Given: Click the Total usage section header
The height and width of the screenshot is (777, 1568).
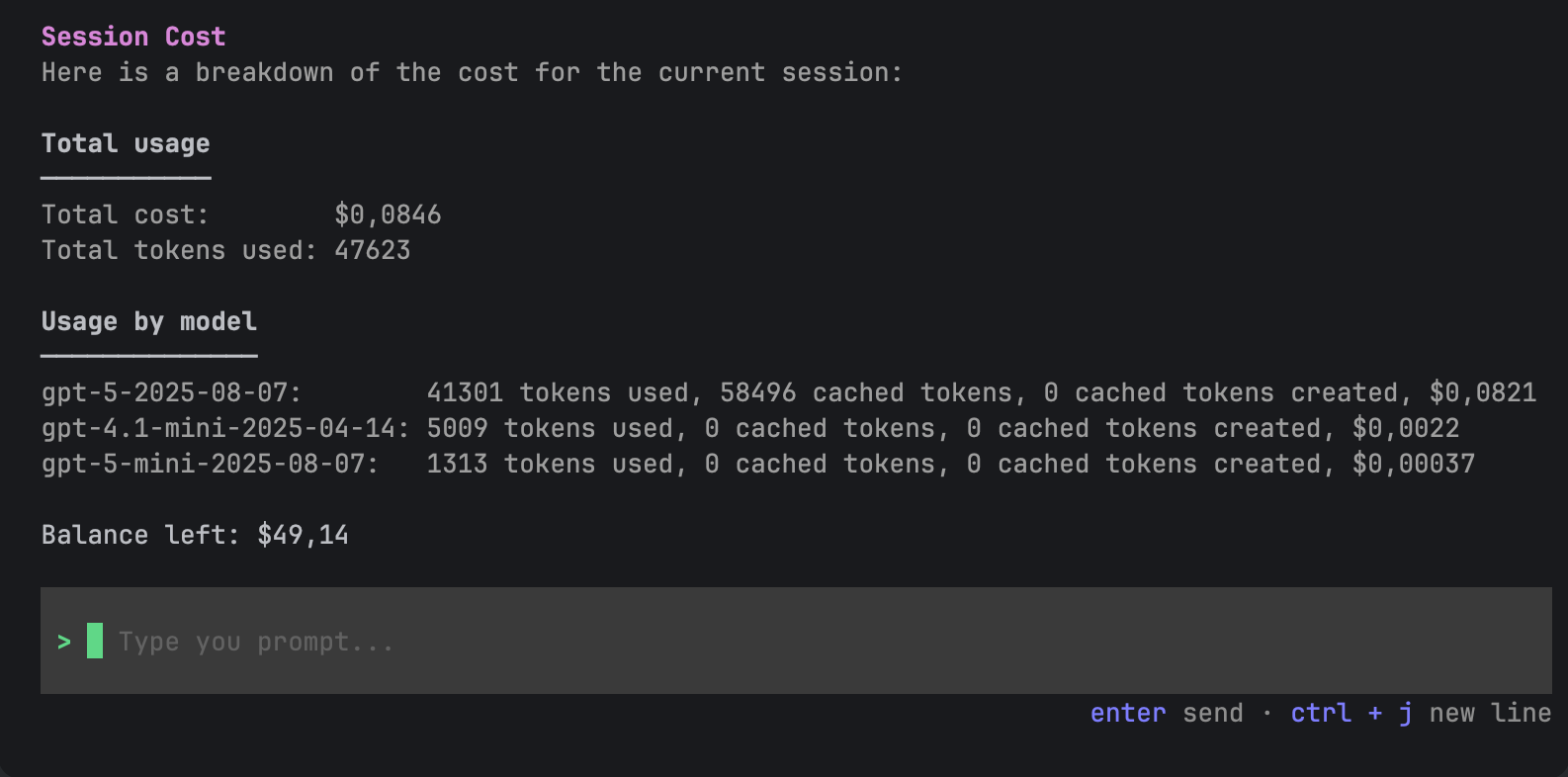Looking at the screenshot, I should 126,143.
